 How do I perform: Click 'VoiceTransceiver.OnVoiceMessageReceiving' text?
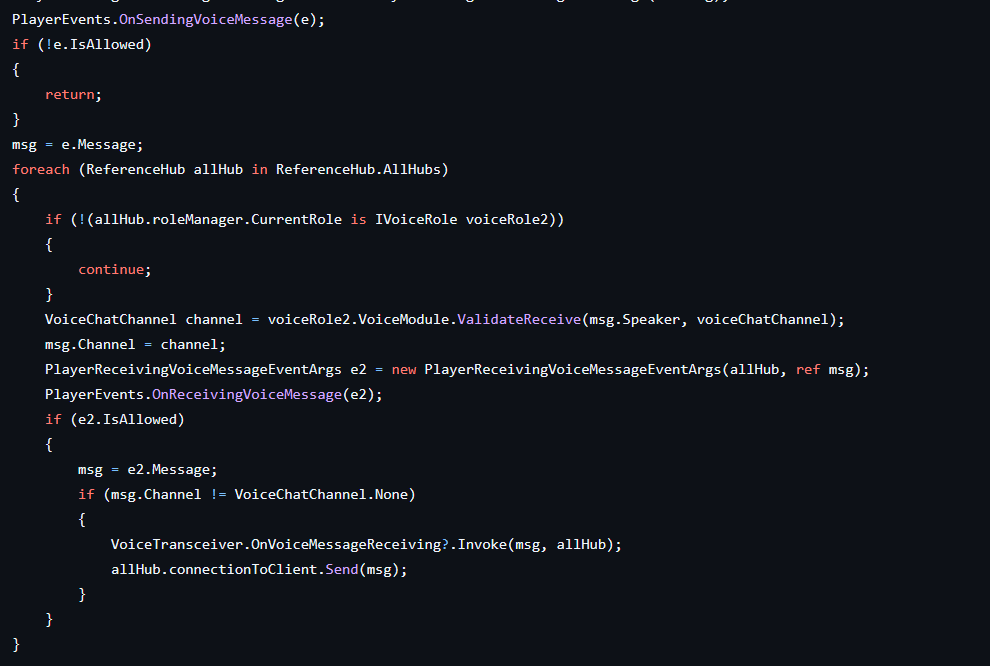coord(276,545)
